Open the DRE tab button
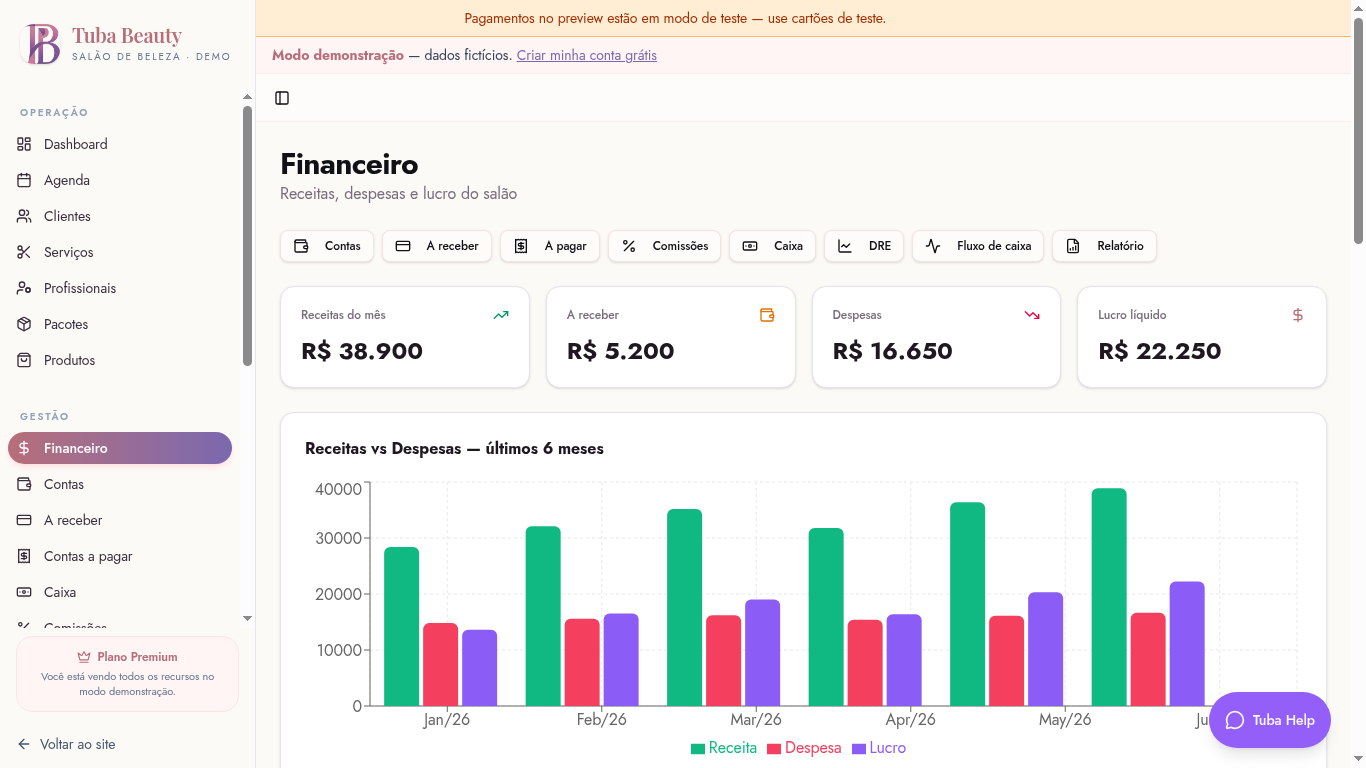The width and height of the screenshot is (1366, 768). click(864, 246)
